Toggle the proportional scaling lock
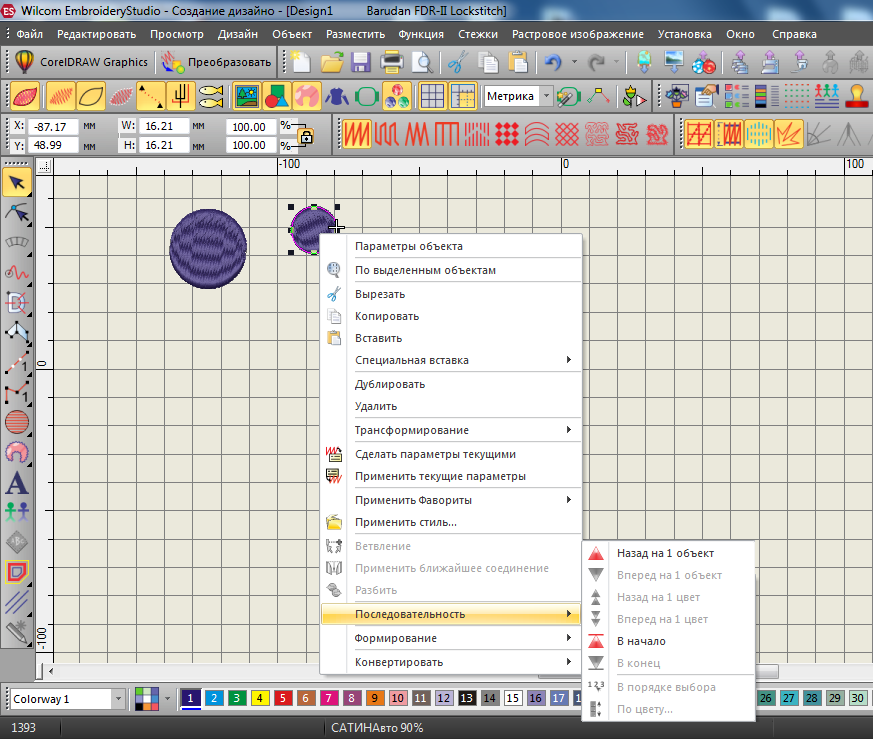The image size is (873, 739). point(306,136)
